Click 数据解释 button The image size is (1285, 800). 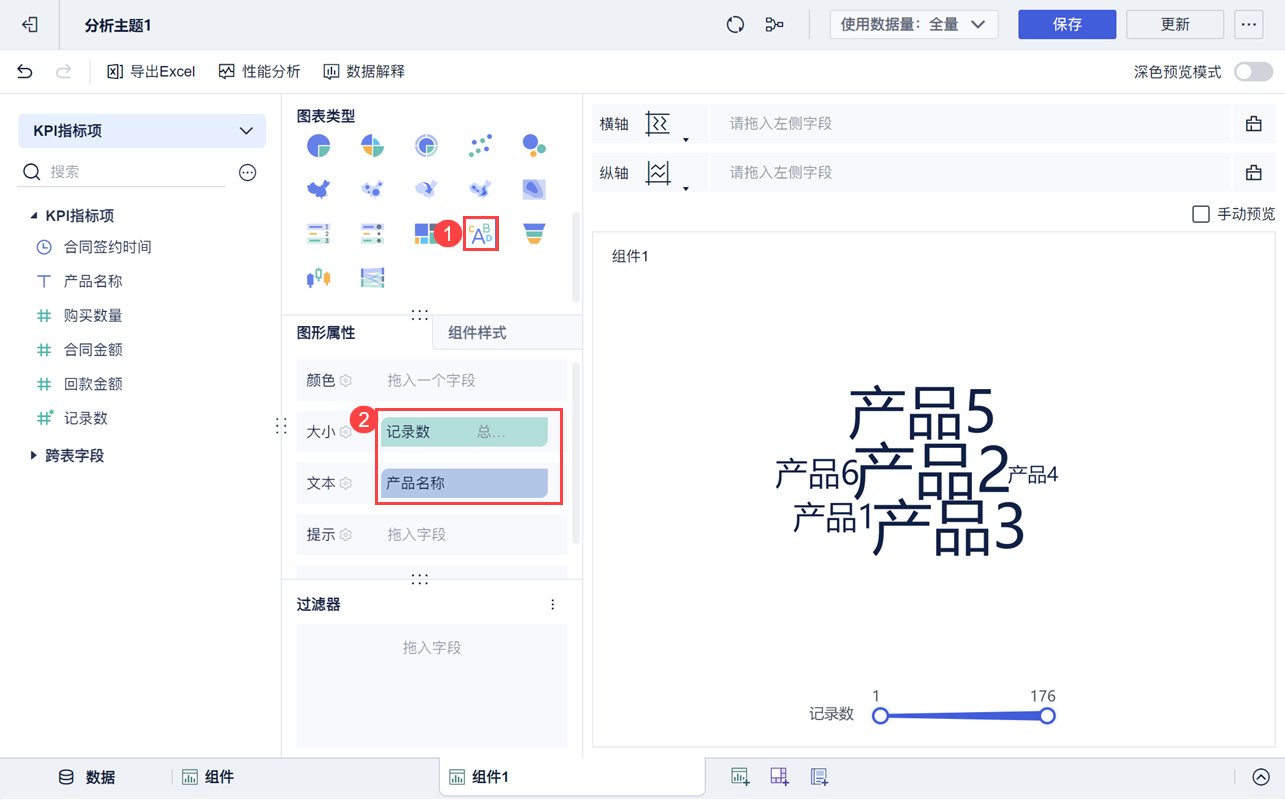pyautogui.click(x=364, y=72)
